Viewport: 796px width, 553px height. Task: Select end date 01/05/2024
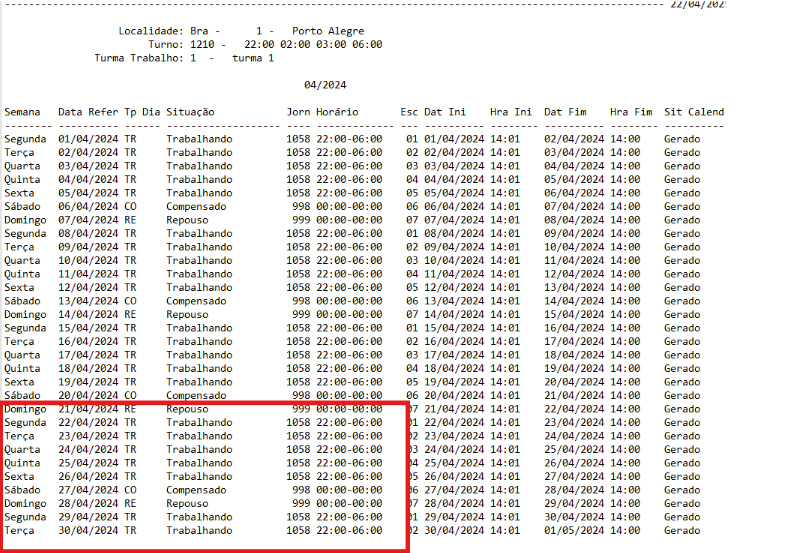point(574,531)
